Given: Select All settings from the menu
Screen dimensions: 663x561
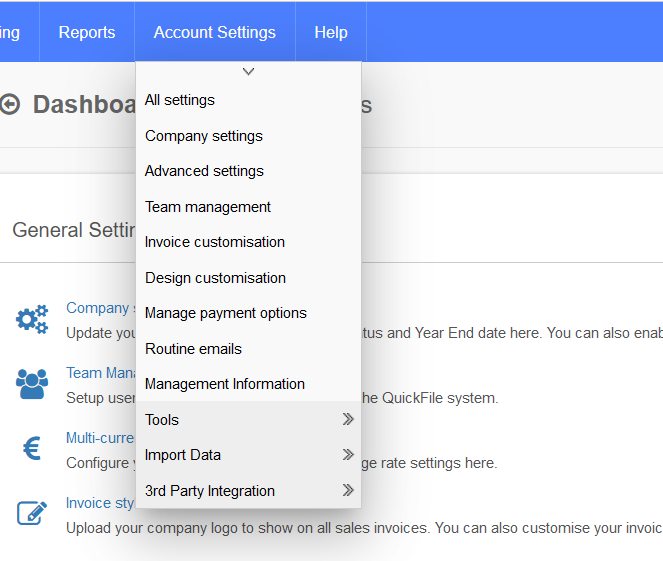Looking at the screenshot, I should (x=248, y=100).
